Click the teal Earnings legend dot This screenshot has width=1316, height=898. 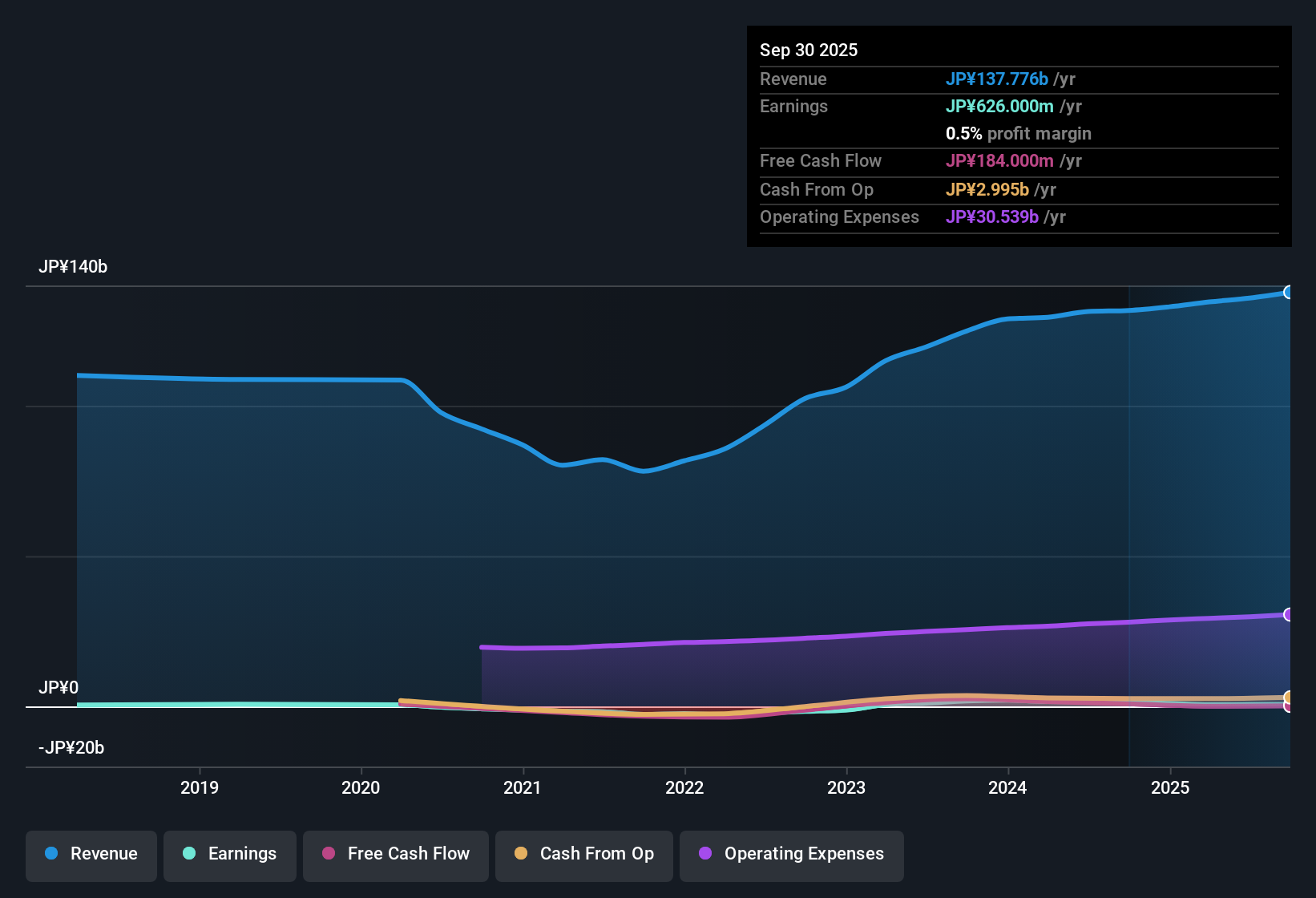click(189, 854)
